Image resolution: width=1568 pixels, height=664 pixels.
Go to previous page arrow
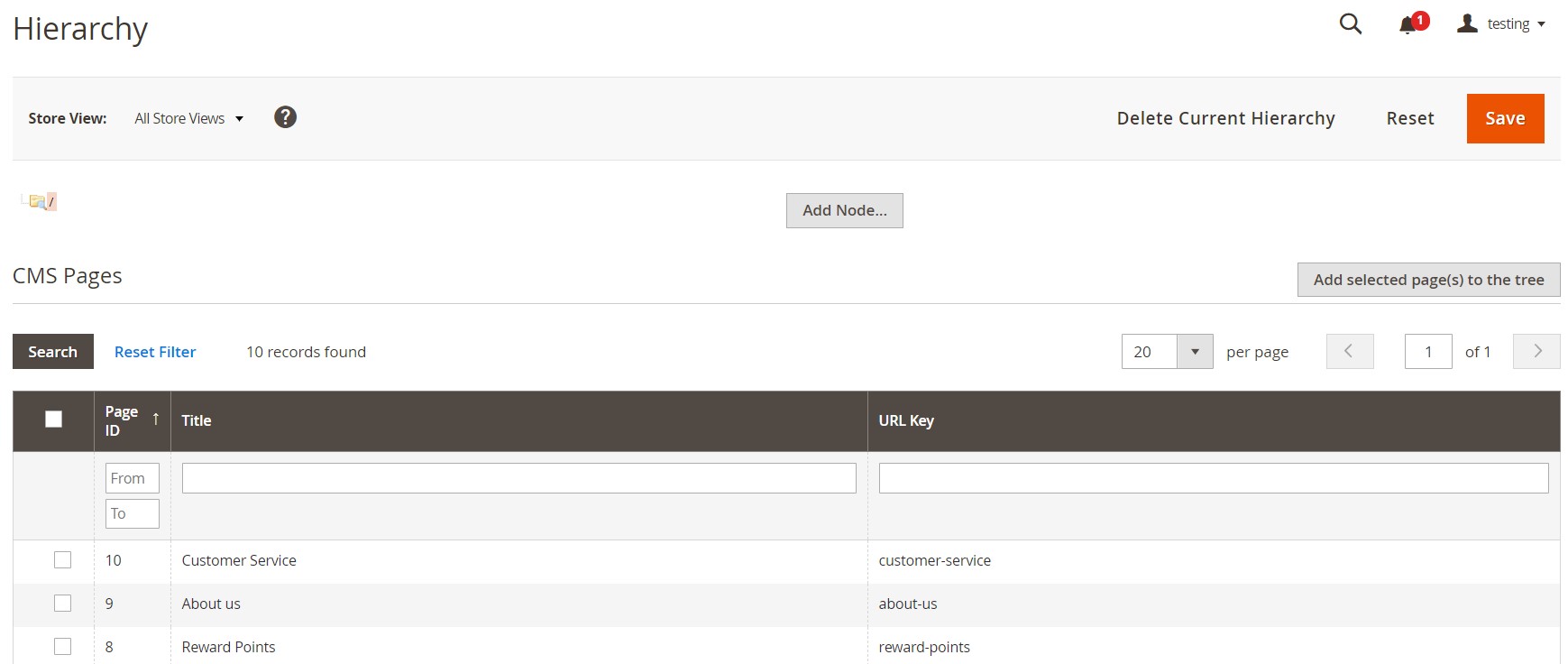pos(1349,351)
